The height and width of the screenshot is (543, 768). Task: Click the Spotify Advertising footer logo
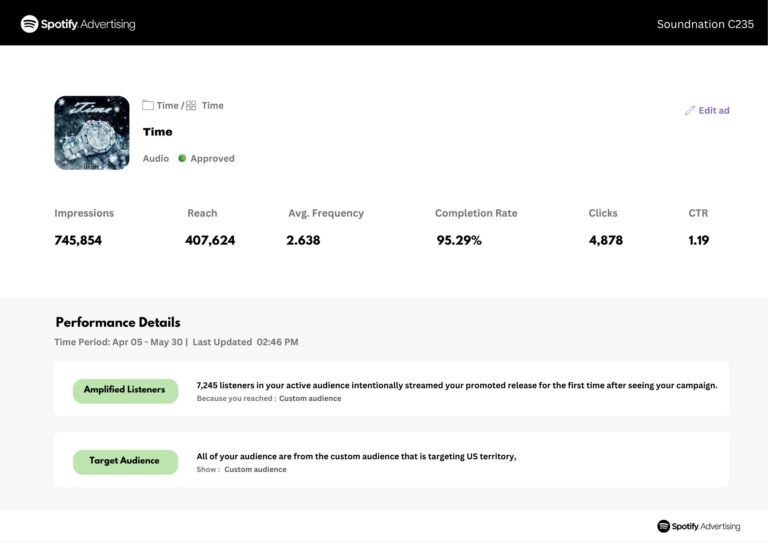click(698, 526)
